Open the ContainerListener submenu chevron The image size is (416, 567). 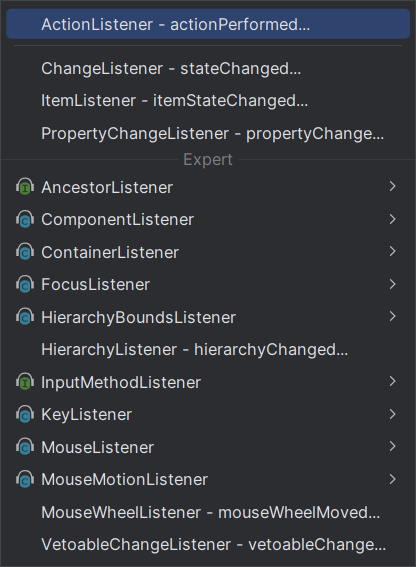pos(392,251)
